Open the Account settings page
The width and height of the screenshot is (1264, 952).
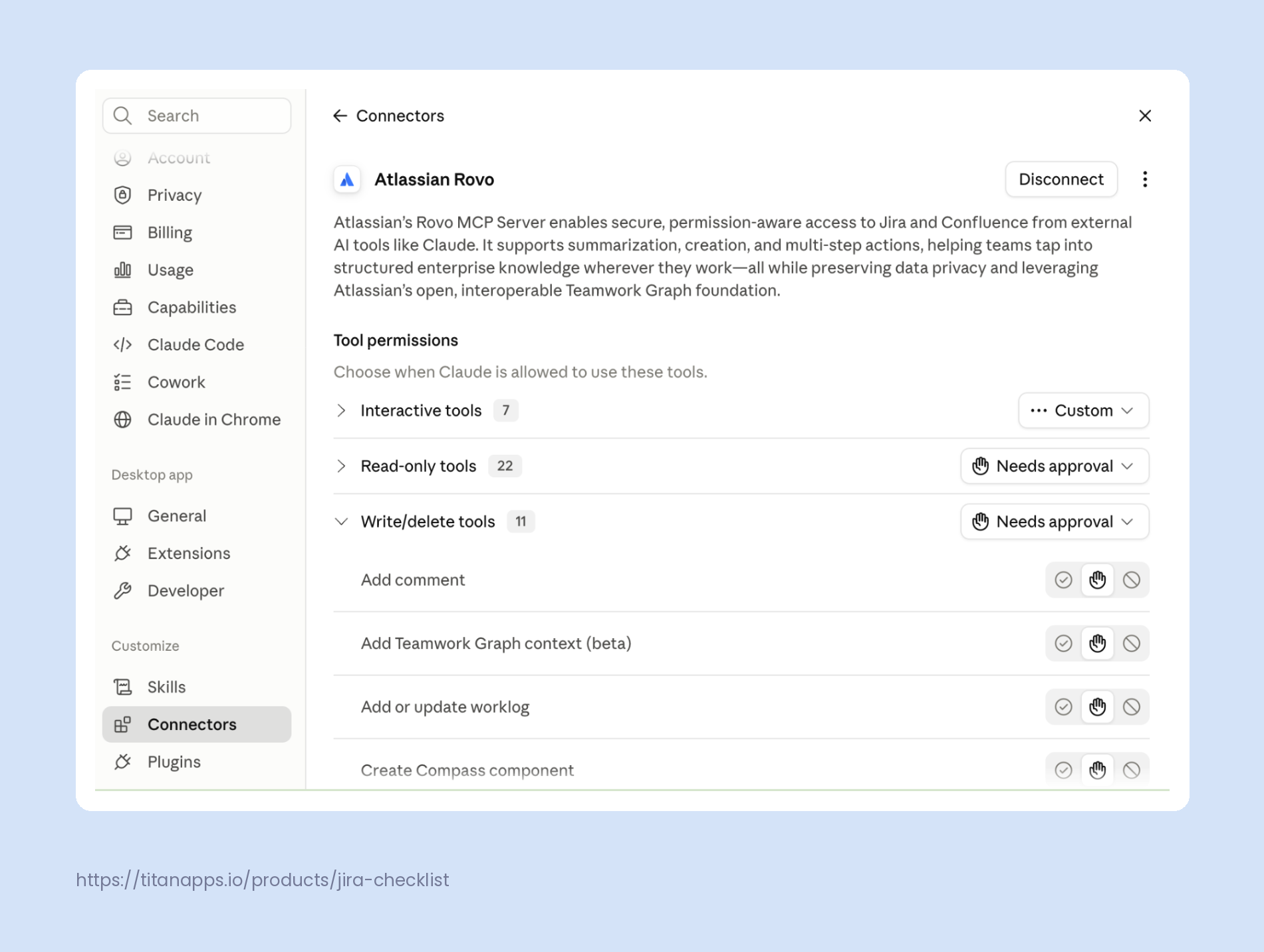[x=197, y=158]
